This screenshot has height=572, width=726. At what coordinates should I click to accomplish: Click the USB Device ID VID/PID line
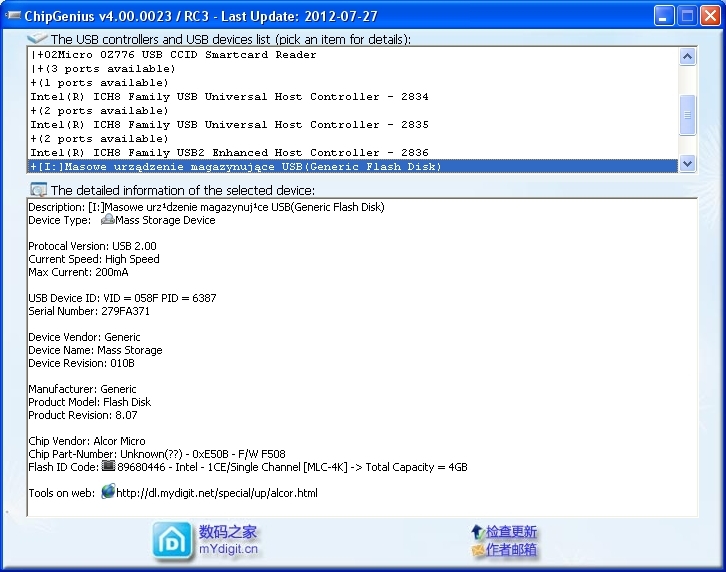122,298
